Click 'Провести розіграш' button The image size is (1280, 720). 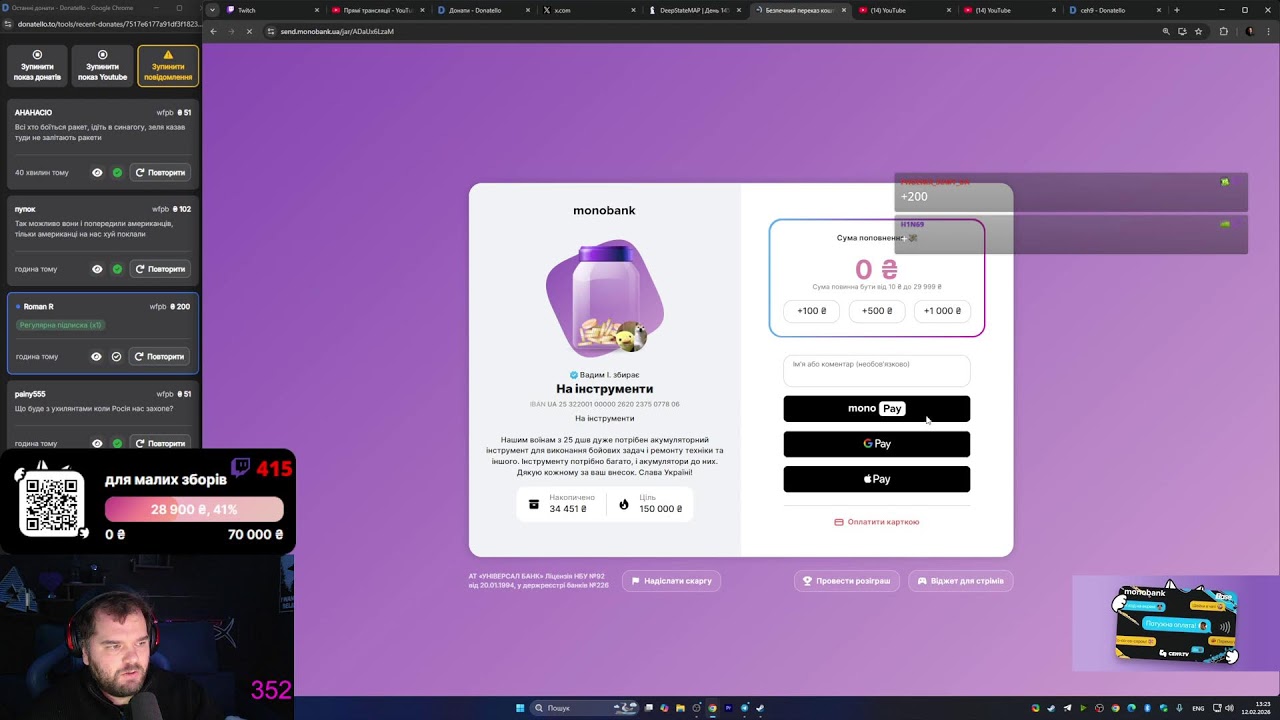coord(847,581)
